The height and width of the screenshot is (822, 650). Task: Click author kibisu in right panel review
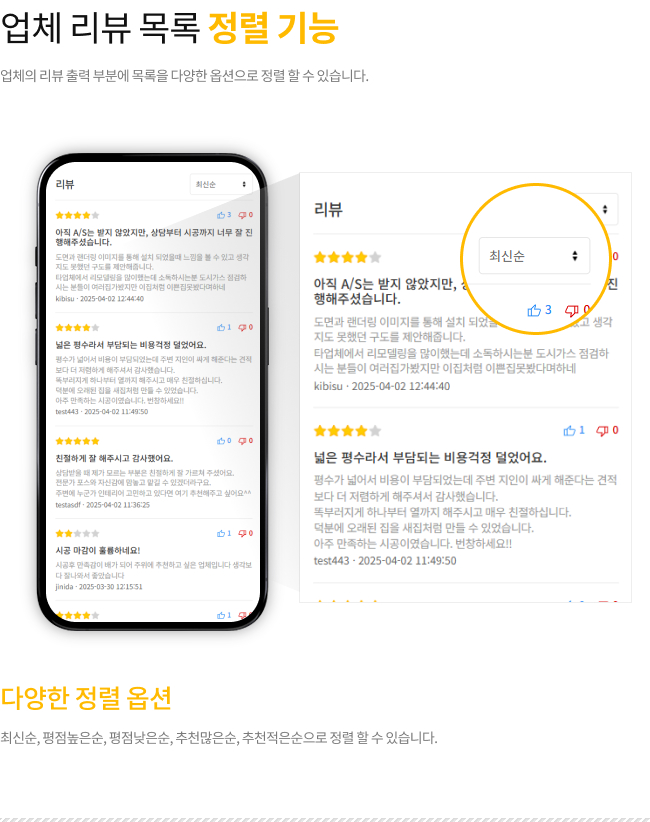coord(328,386)
